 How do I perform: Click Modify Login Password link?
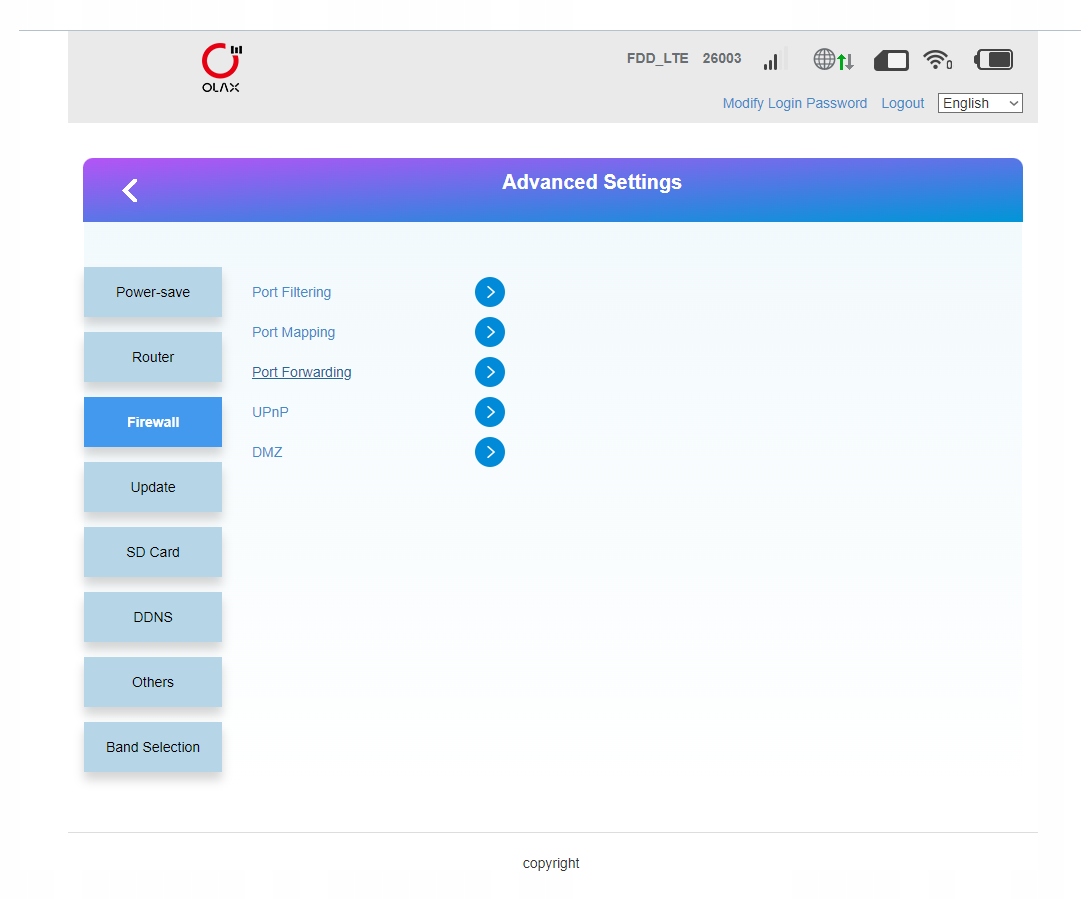[x=795, y=103]
